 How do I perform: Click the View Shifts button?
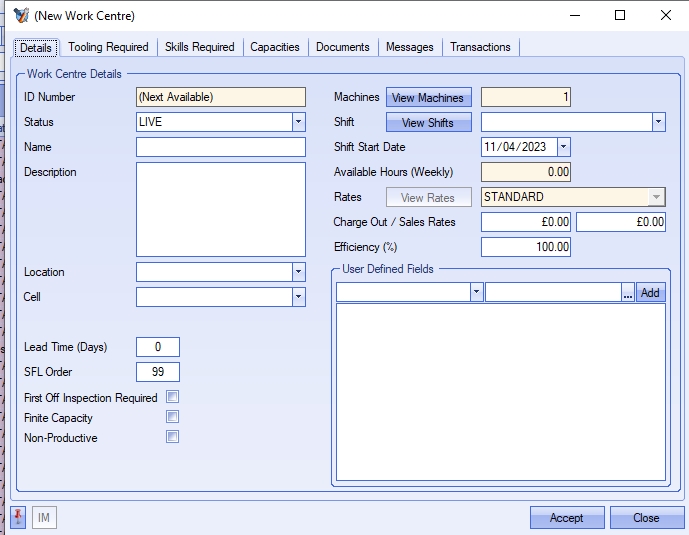coord(428,123)
